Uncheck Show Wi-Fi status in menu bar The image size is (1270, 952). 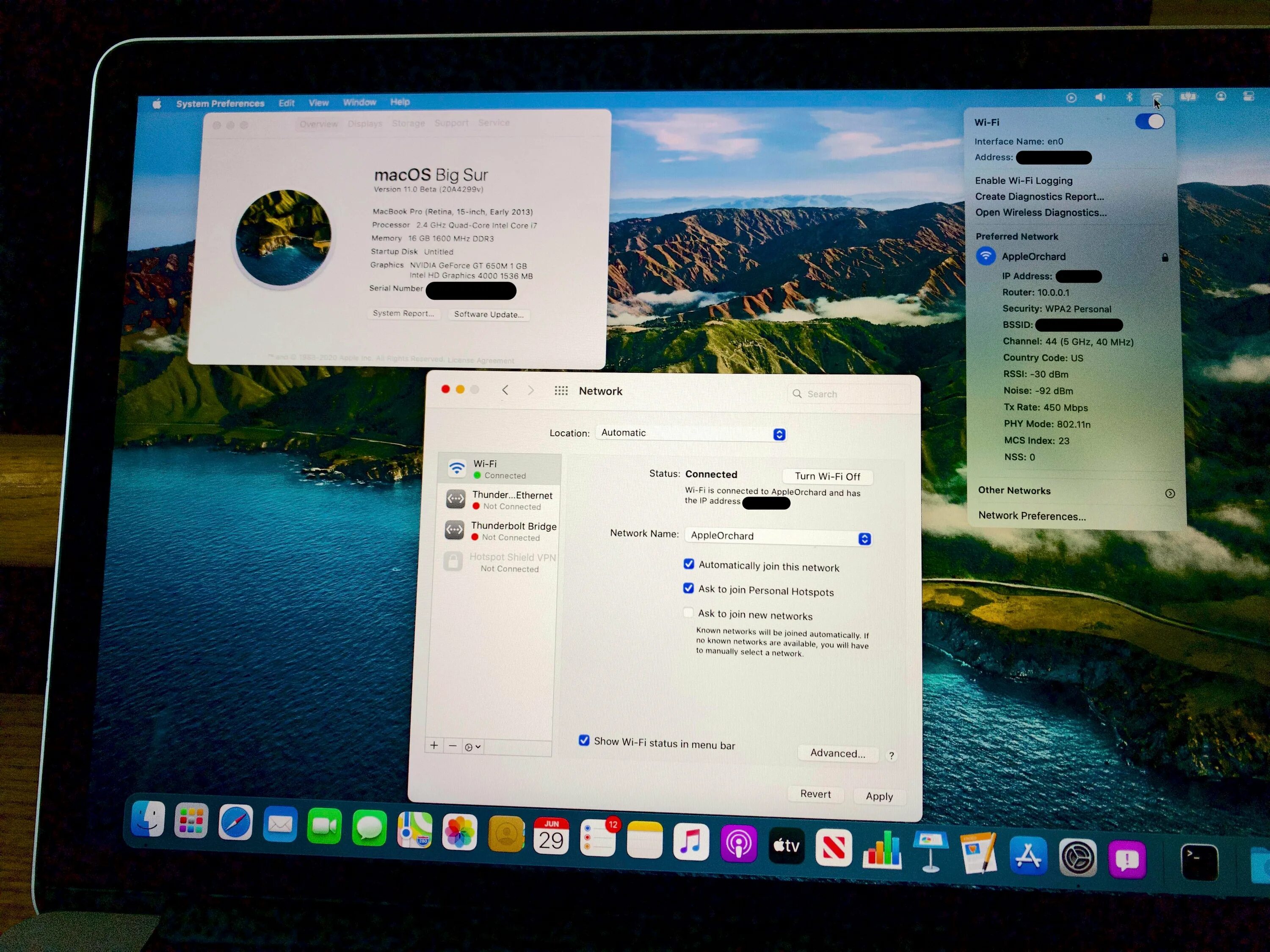tap(584, 740)
